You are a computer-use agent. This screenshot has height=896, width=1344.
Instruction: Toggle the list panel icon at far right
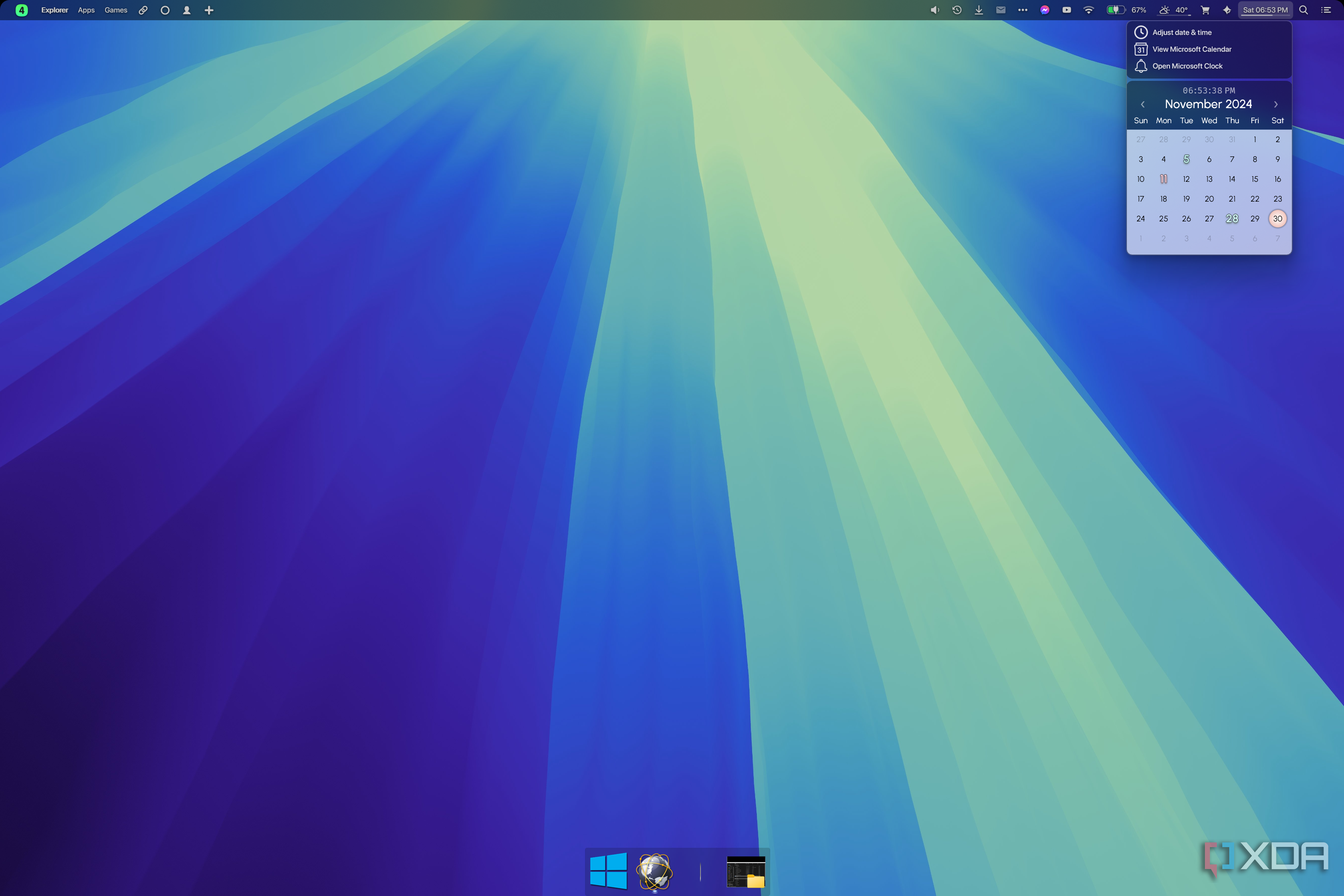click(x=1326, y=10)
